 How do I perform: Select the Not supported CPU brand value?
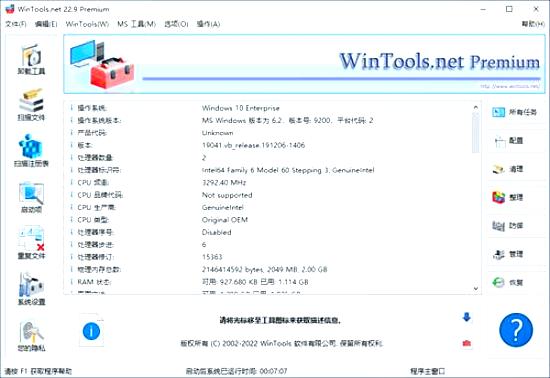point(227,195)
